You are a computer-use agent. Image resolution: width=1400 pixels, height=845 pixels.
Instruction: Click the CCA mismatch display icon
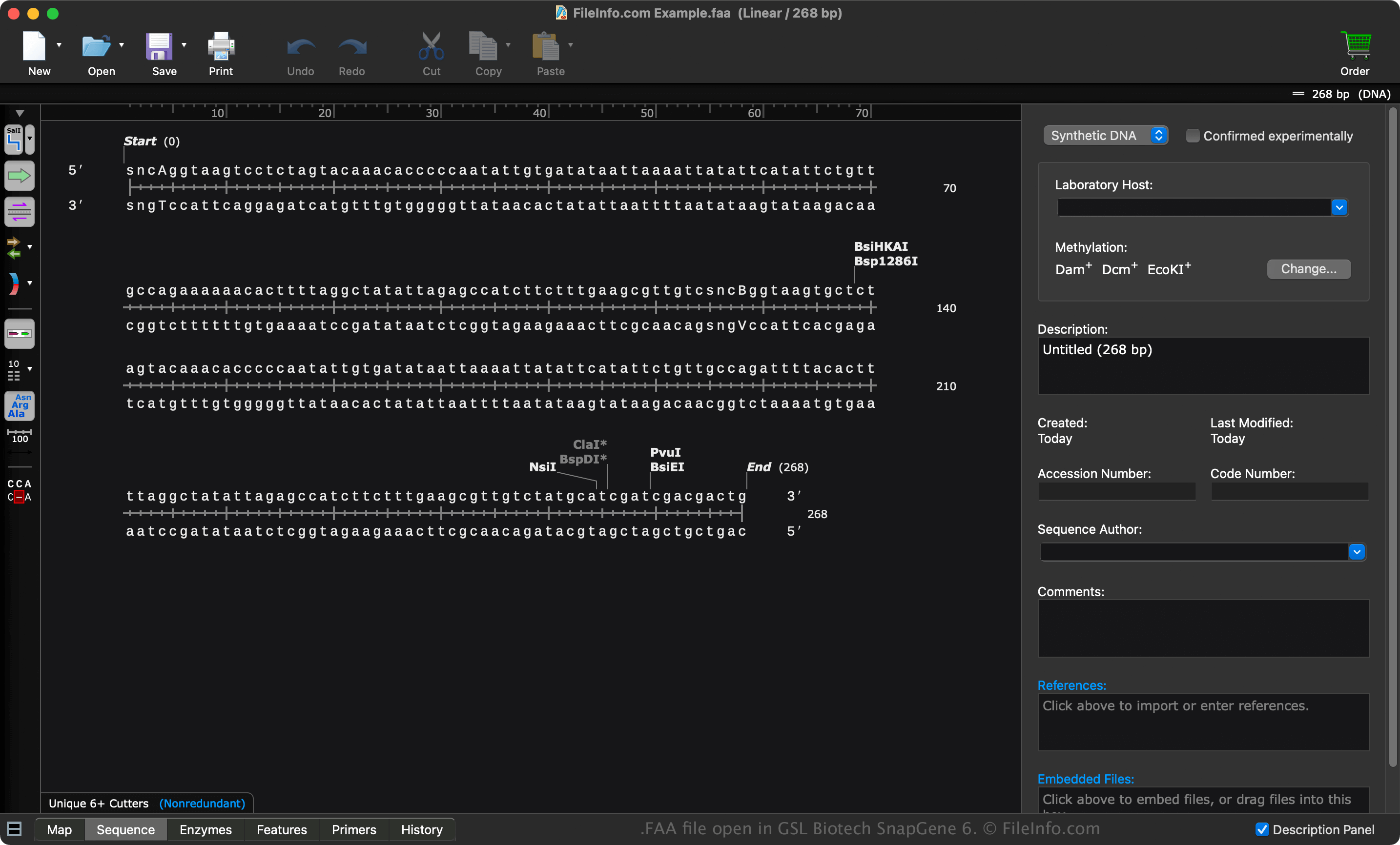pos(20,490)
